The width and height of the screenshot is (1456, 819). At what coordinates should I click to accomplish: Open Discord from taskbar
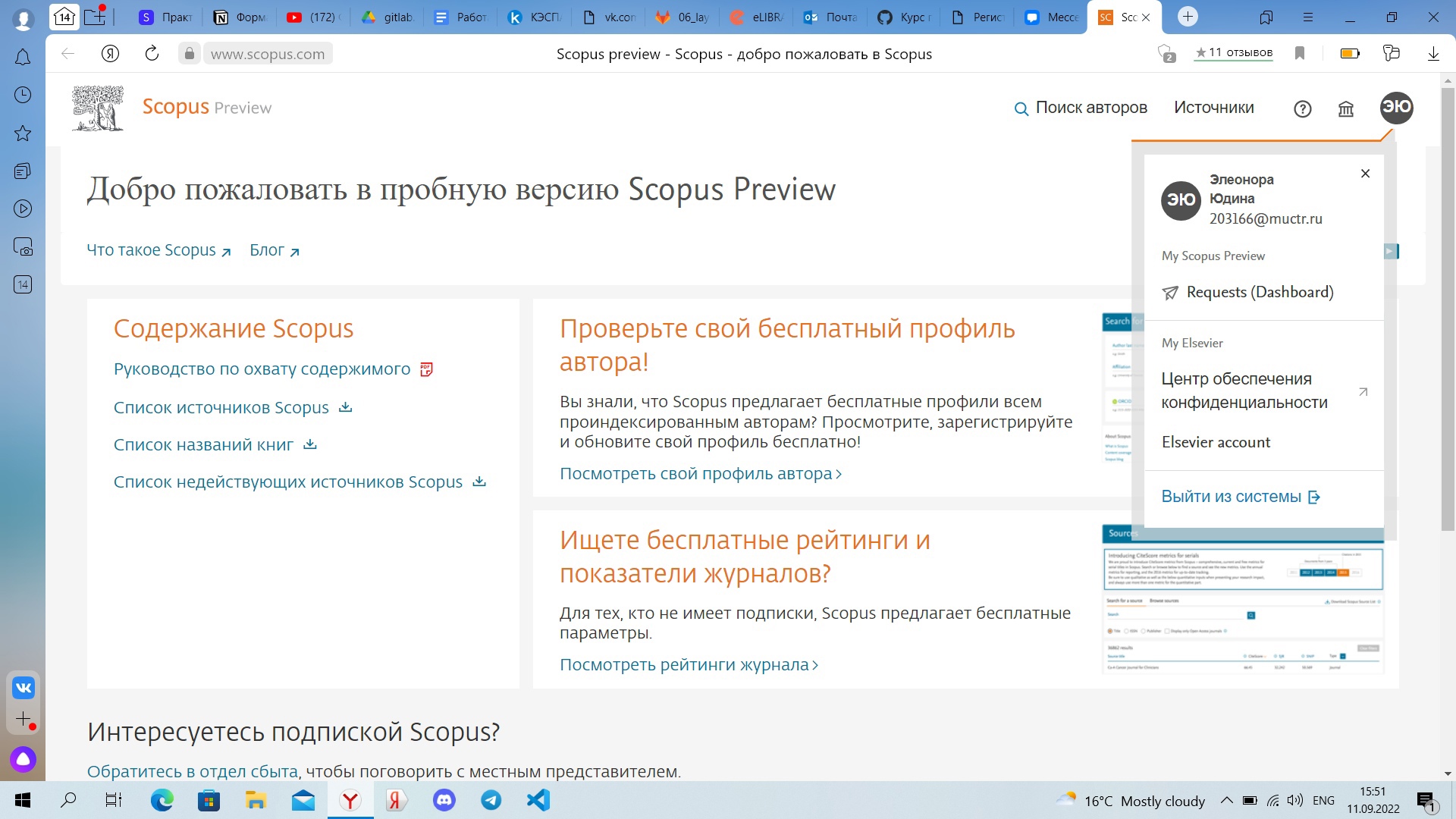[444, 800]
